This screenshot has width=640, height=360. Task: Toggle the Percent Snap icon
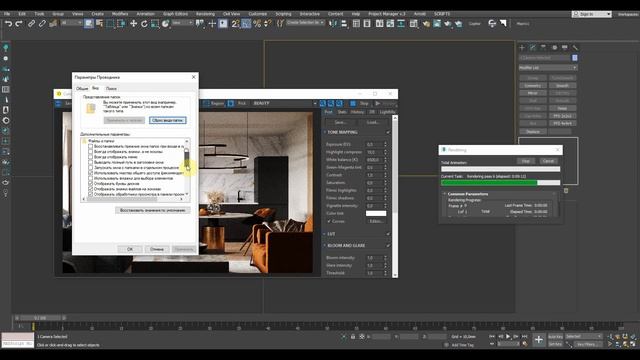coord(257,24)
